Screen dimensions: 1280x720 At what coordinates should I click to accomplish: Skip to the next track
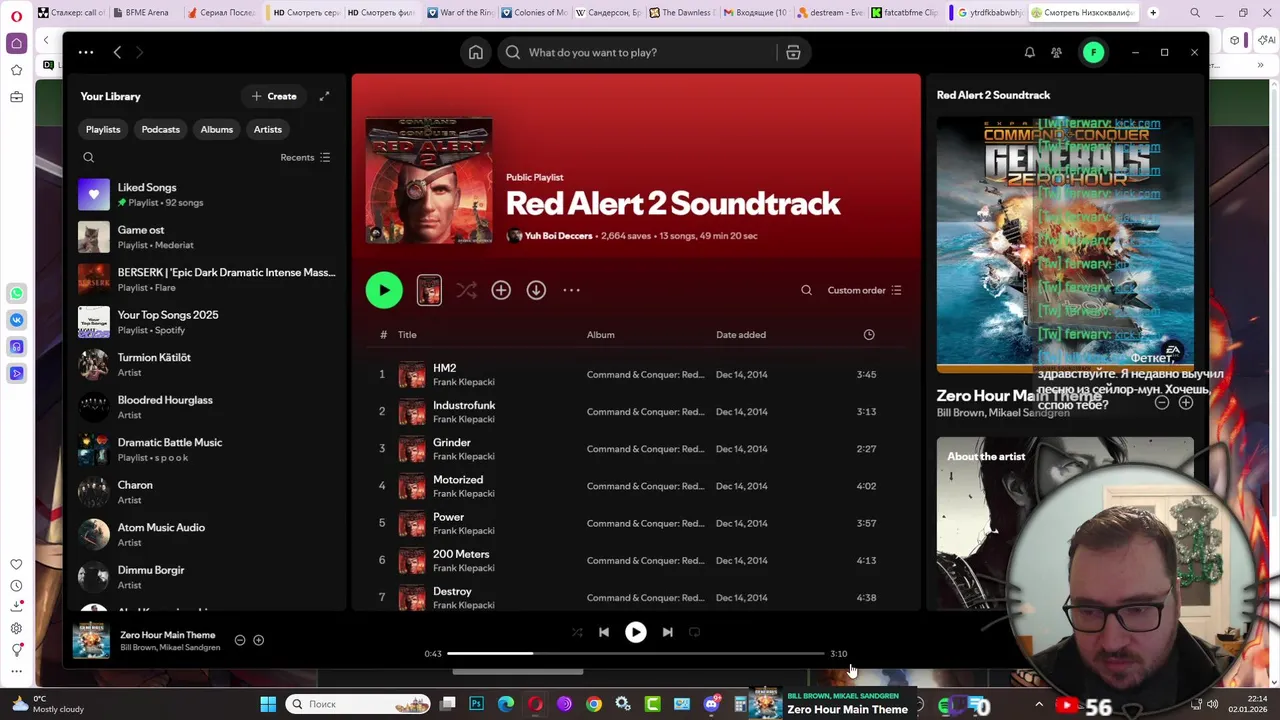(667, 632)
